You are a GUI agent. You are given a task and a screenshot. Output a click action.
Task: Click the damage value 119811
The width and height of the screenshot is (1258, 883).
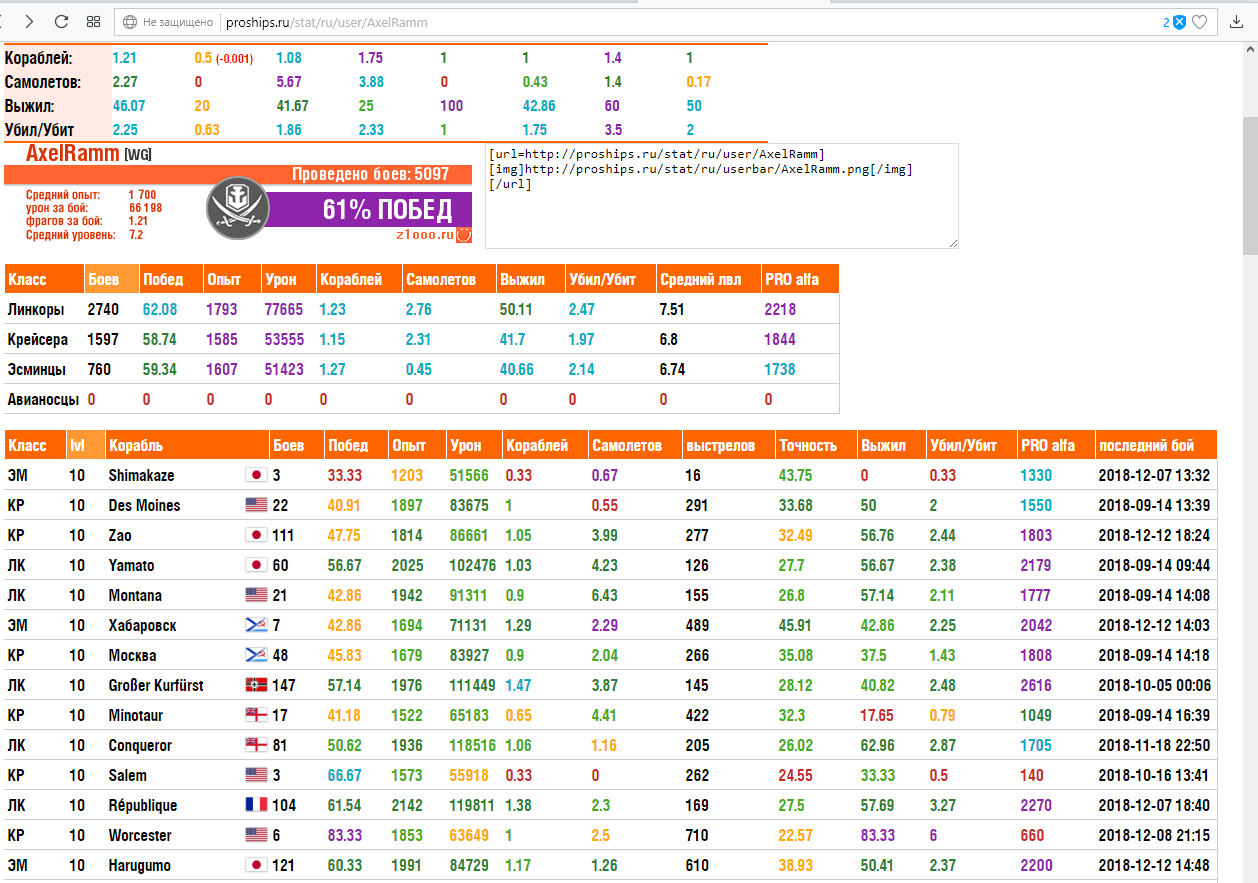point(473,805)
